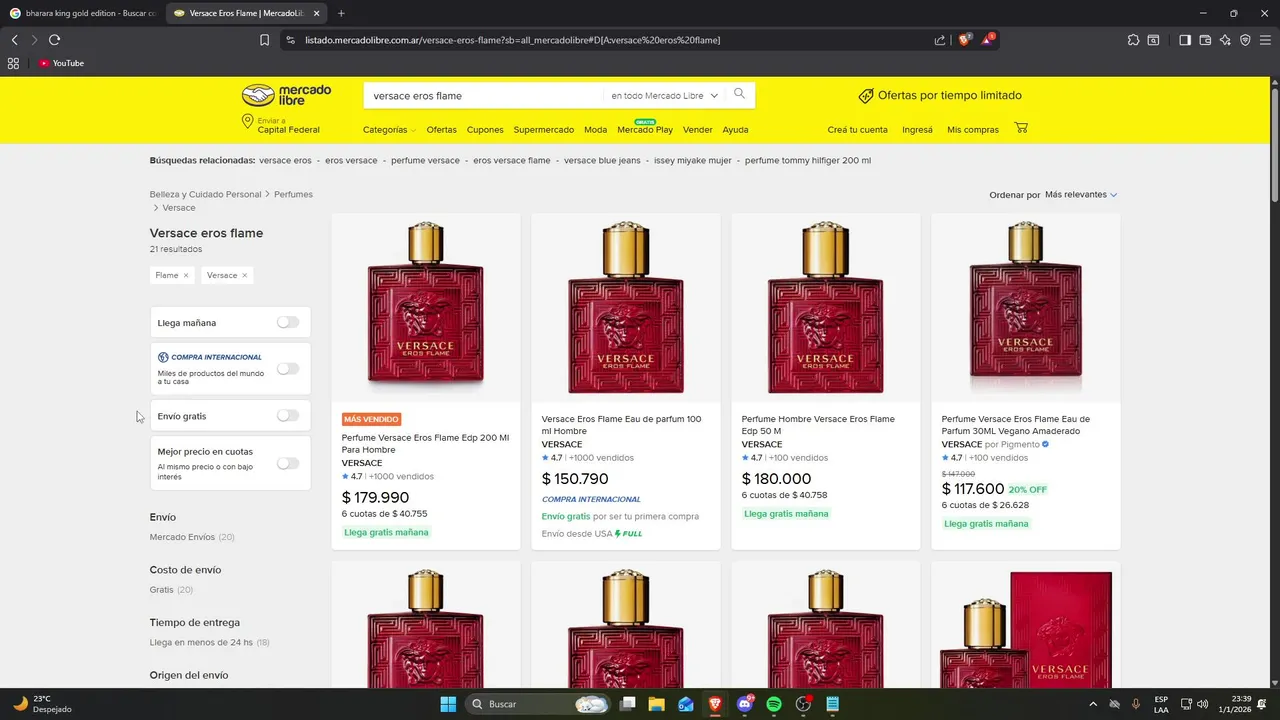Open File Explorer from taskbar
1280x720 pixels.
point(656,704)
